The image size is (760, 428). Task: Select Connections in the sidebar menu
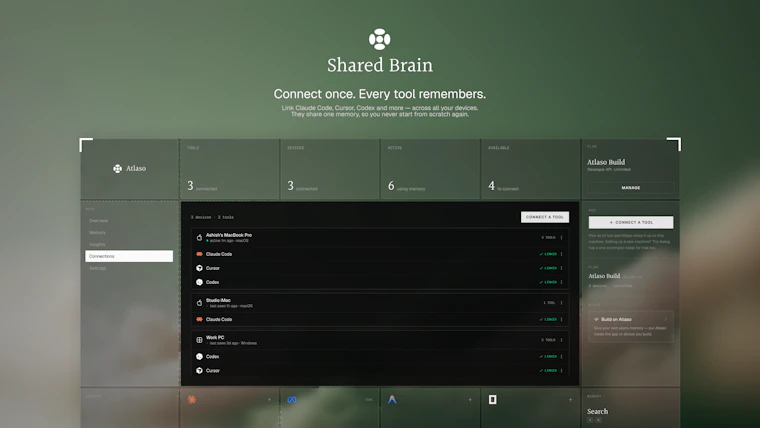click(x=129, y=256)
